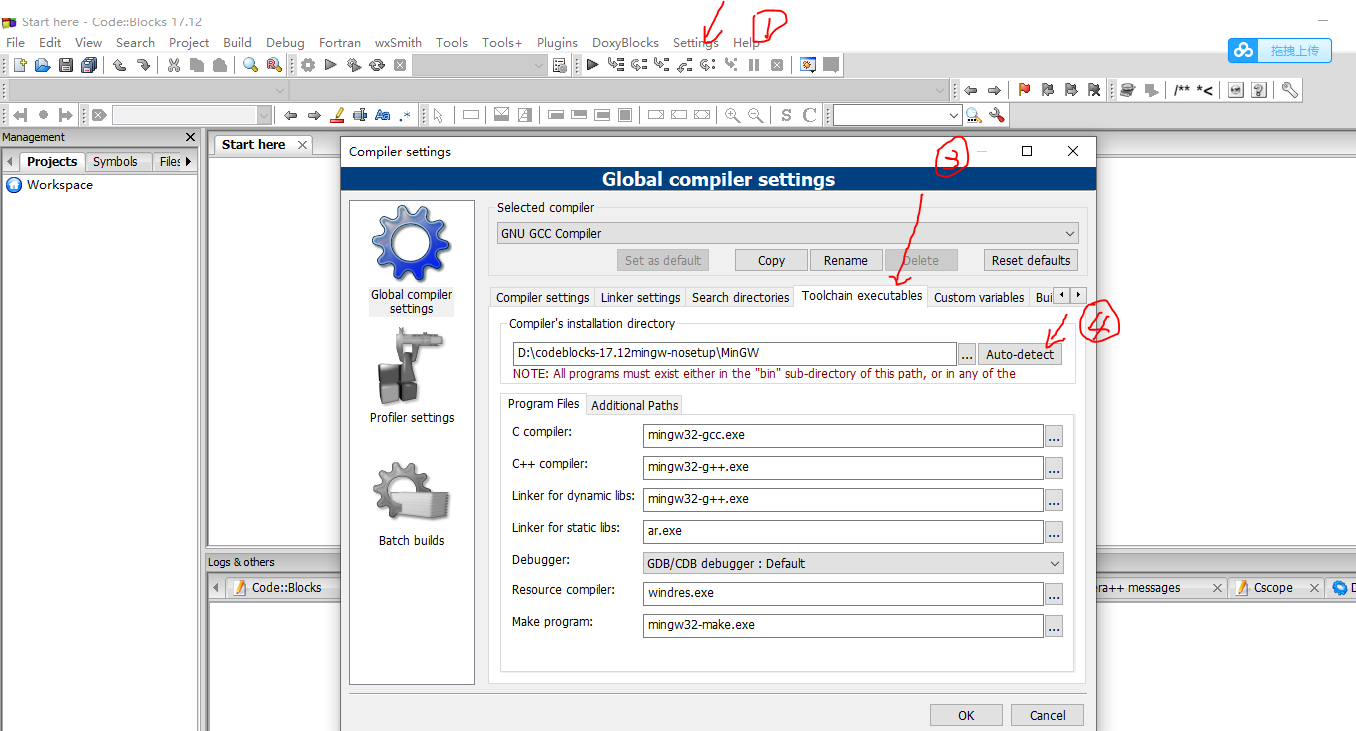Click the Abort build icon
Screen dimensions: 1356x731
(400, 65)
